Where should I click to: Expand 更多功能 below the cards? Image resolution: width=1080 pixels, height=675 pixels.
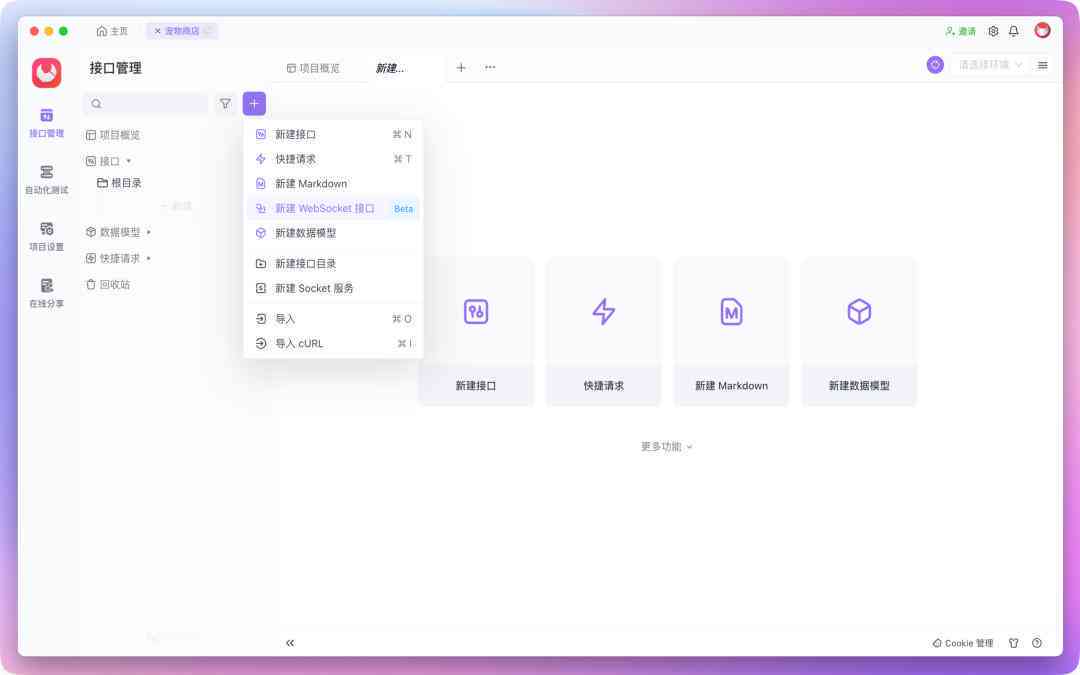[666, 446]
